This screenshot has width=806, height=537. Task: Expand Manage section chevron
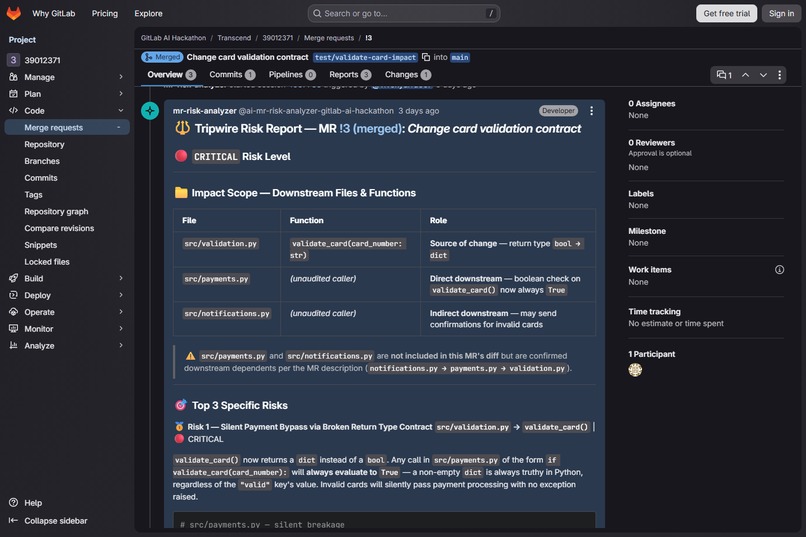click(121, 77)
